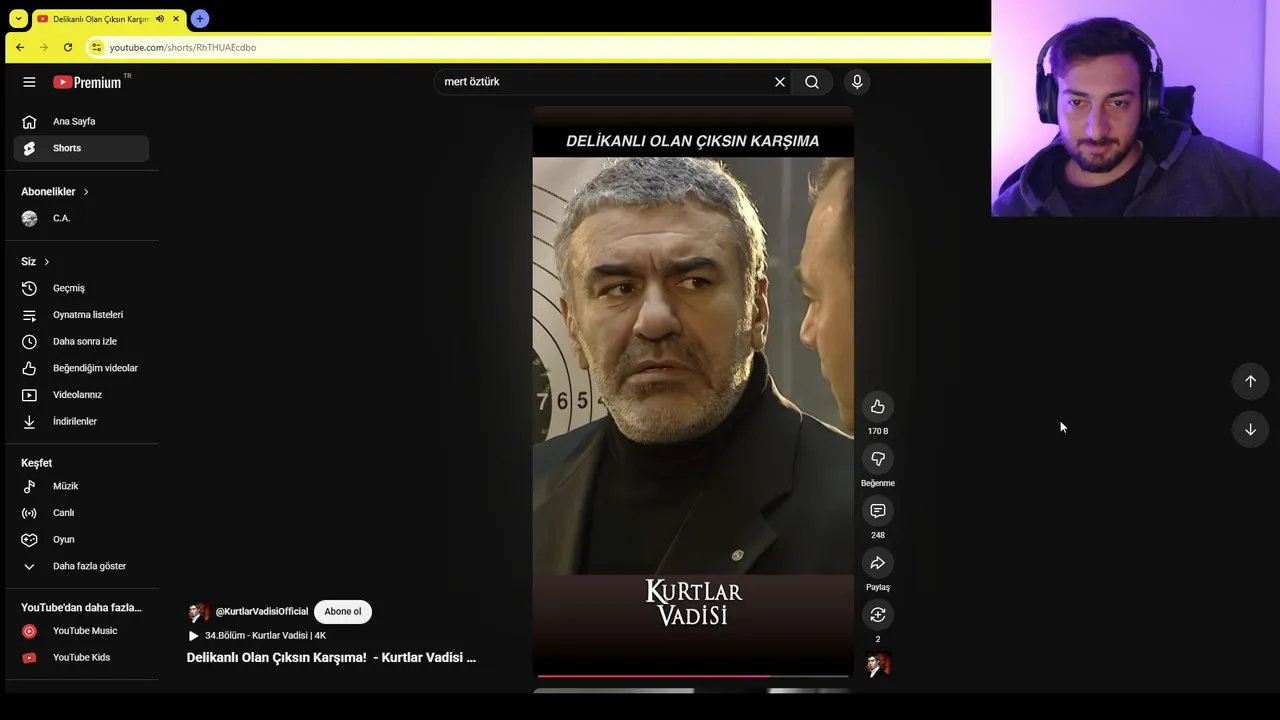Dislike the short with Beğenme
Image resolution: width=1280 pixels, height=720 pixels.
tap(878, 458)
